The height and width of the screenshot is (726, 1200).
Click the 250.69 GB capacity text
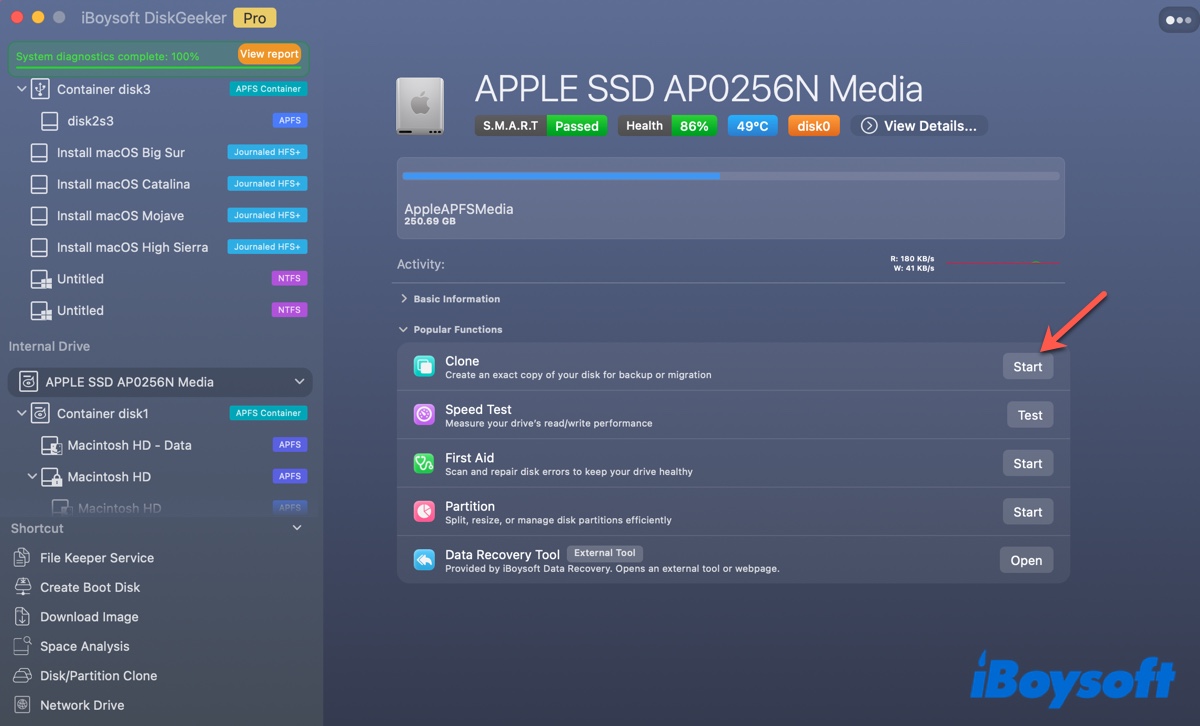coord(430,221)
